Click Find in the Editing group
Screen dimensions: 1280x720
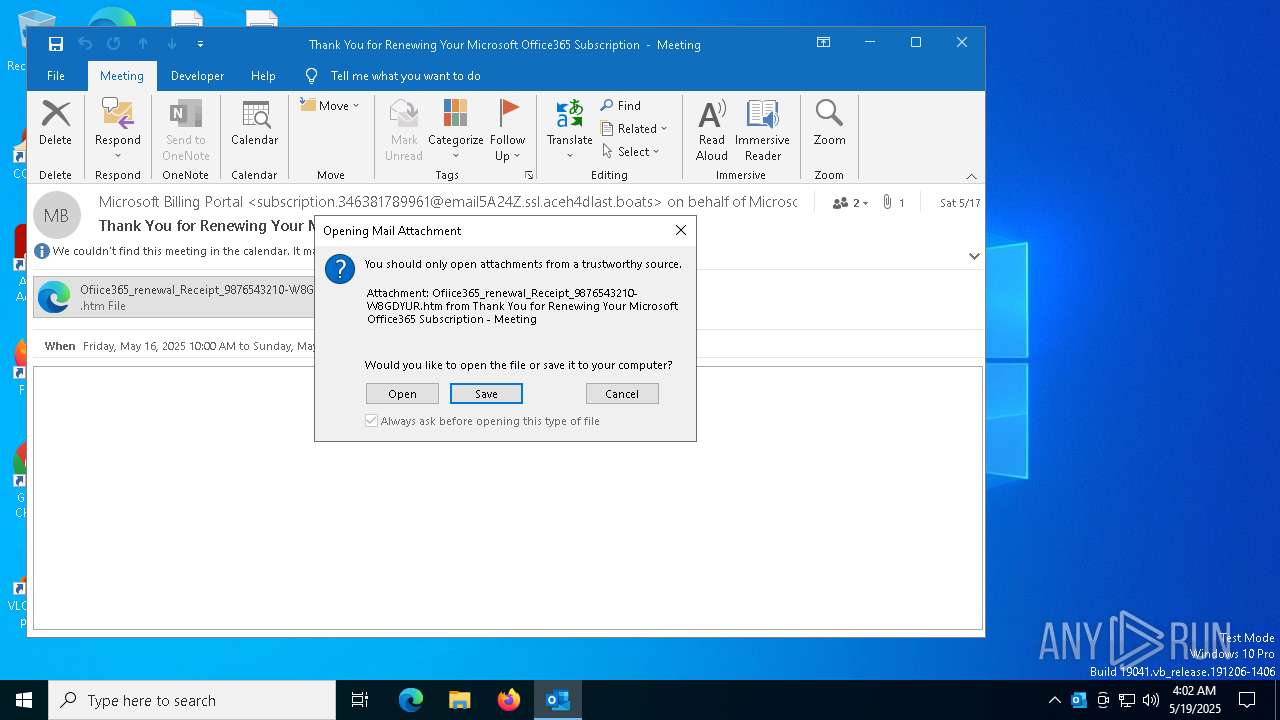click(x=621, y=105)
